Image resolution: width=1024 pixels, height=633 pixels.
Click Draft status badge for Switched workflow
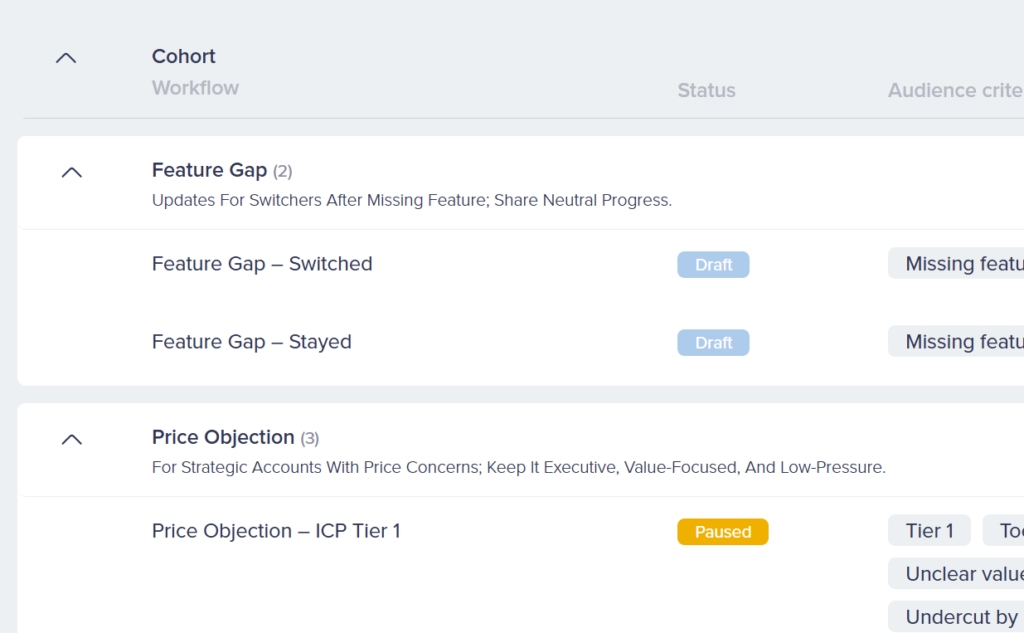click(x=713, y=265)
